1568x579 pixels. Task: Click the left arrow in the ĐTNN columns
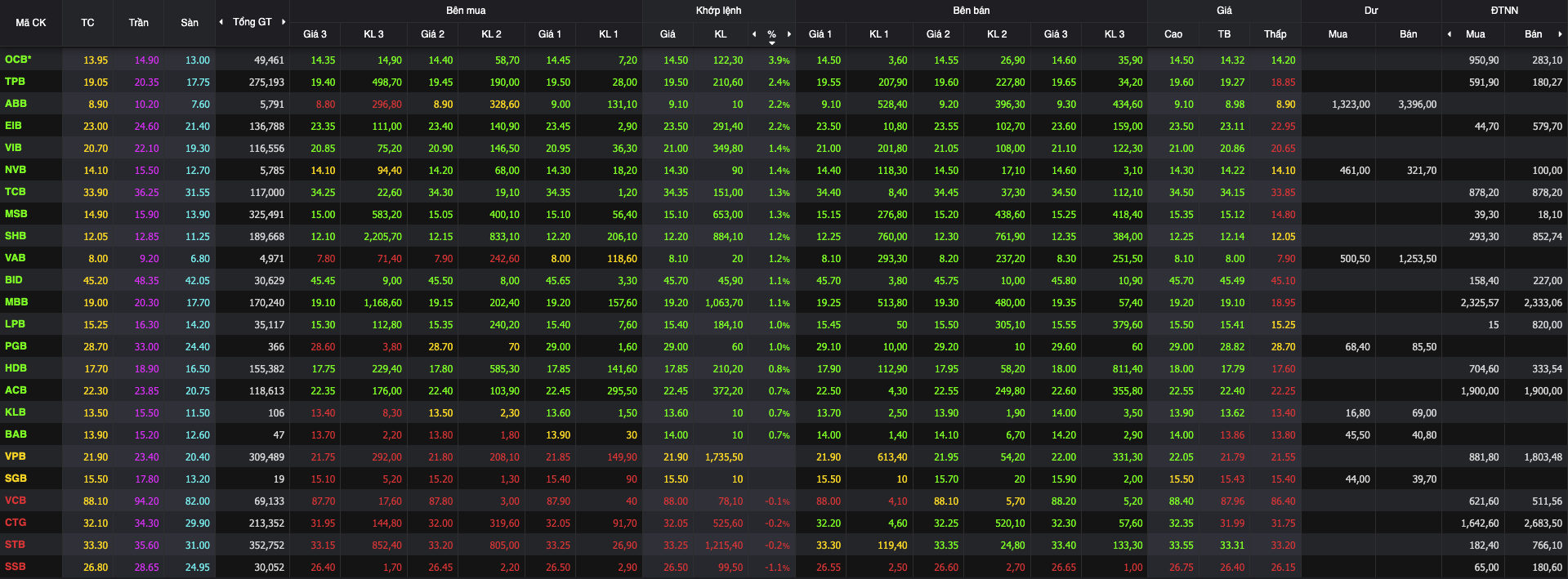point(1450,34)
